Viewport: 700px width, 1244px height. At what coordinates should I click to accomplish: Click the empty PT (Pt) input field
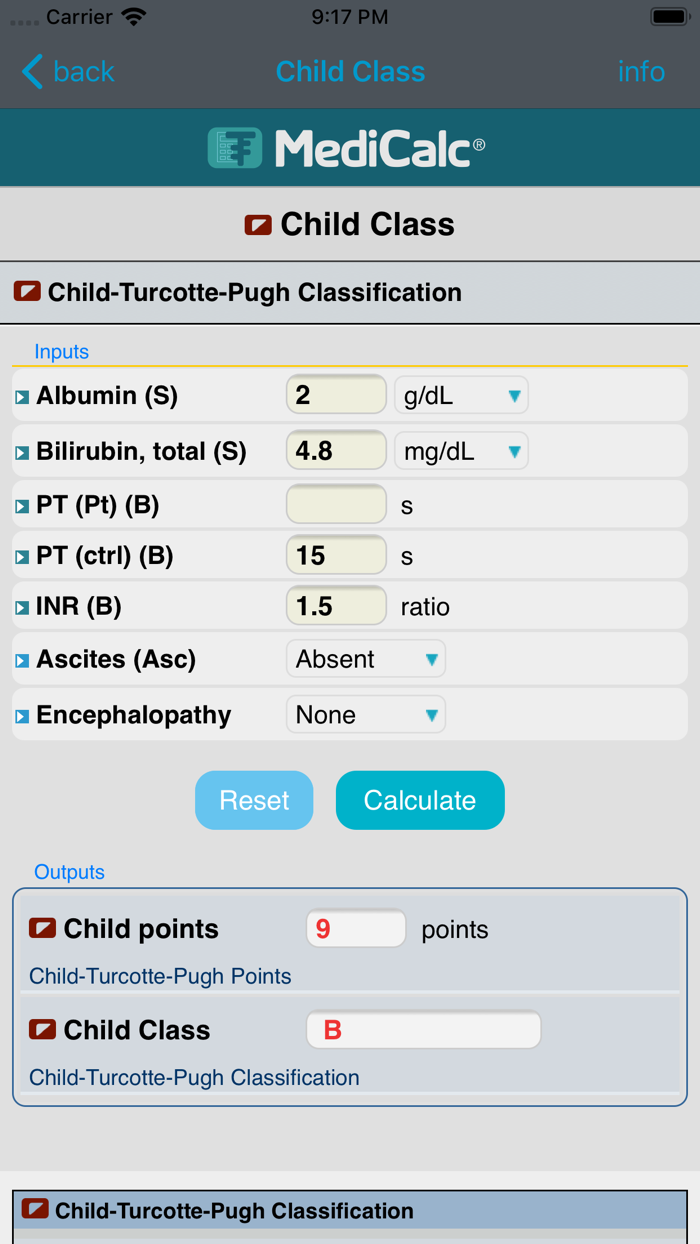[x=336, y=505]
